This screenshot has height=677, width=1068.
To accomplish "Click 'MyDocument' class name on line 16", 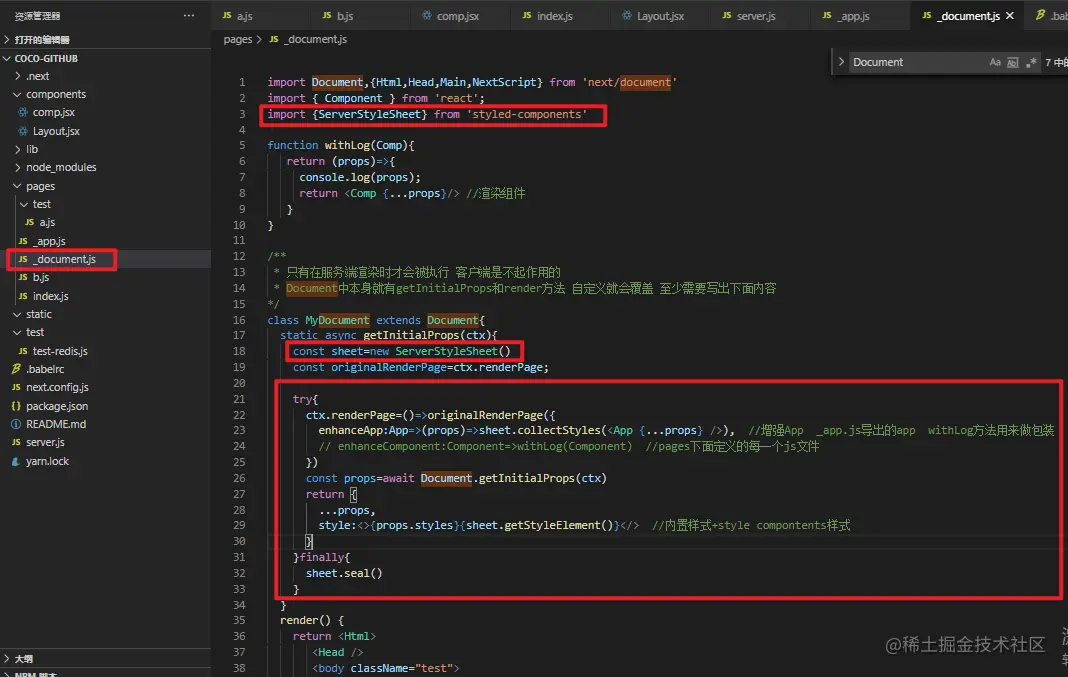I will (x=337, y=320).
